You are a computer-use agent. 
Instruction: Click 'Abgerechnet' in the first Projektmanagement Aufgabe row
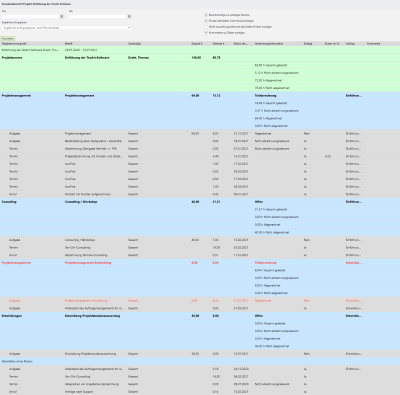pyautogui.click(x=263, y=134)
